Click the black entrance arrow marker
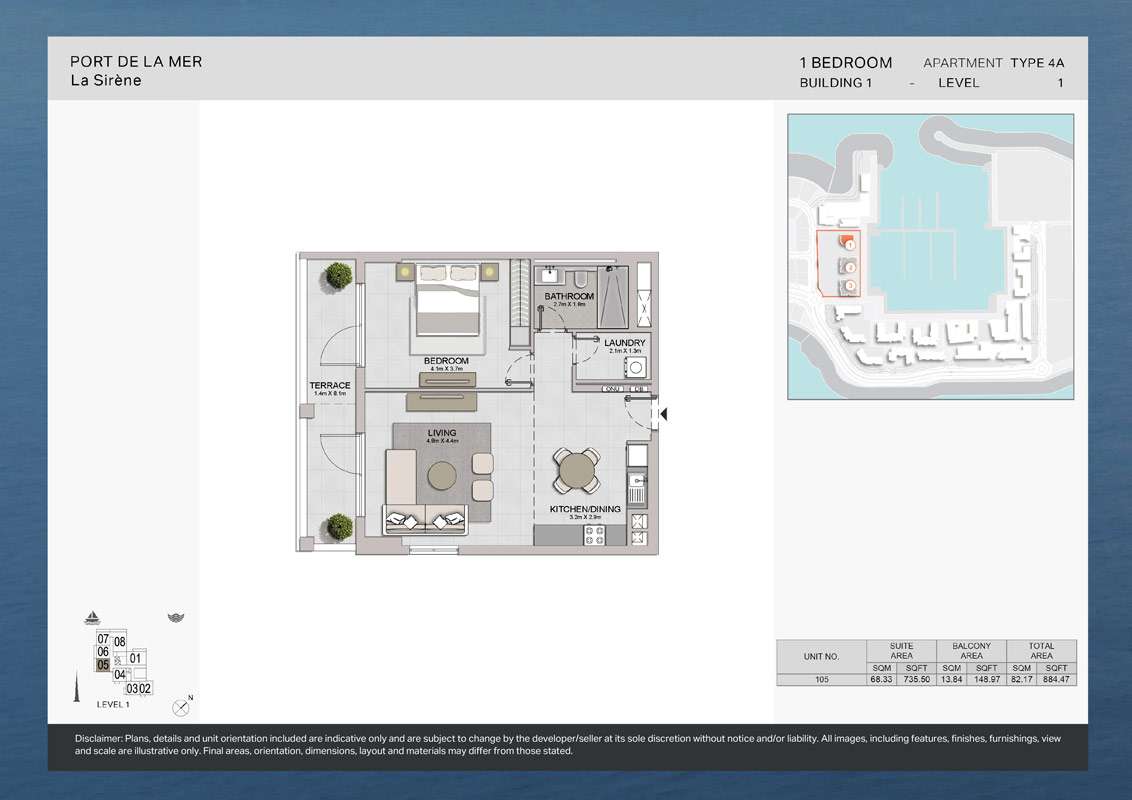 pyautogui.click(x=662, y=413)
